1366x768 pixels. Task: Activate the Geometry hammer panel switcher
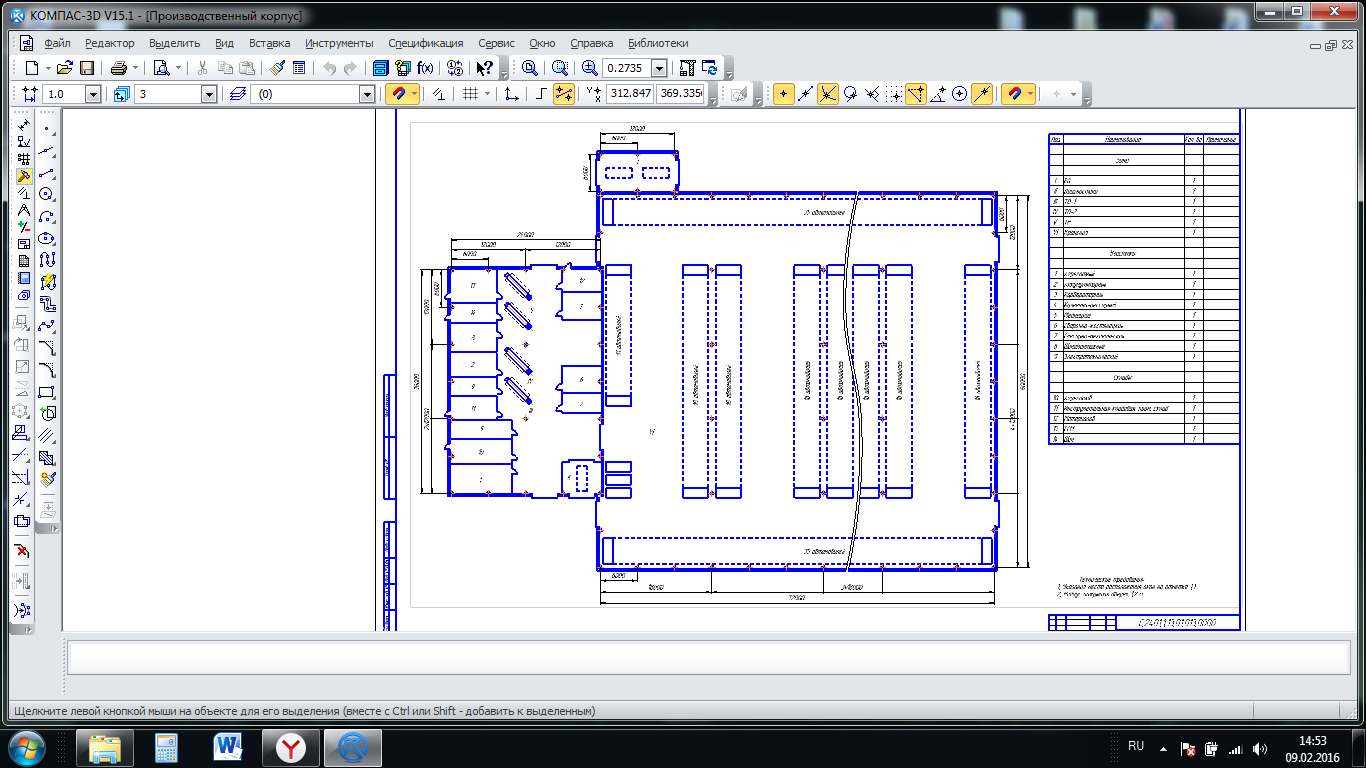coord(24,175)
